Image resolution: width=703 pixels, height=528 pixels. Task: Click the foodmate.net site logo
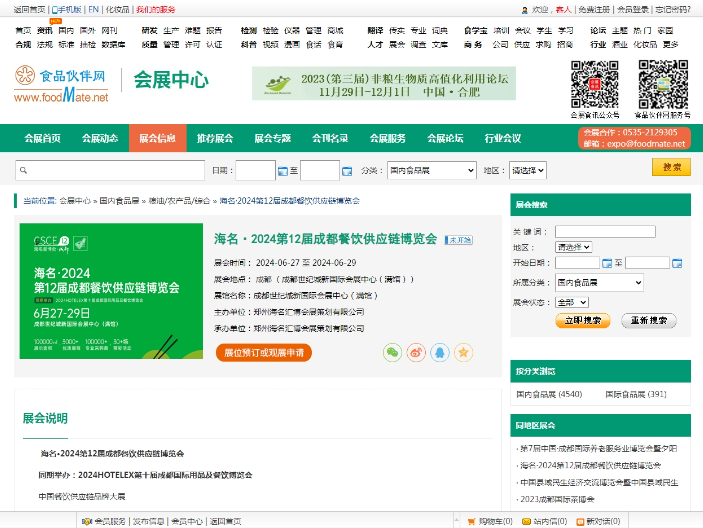[x=61, y=84]
